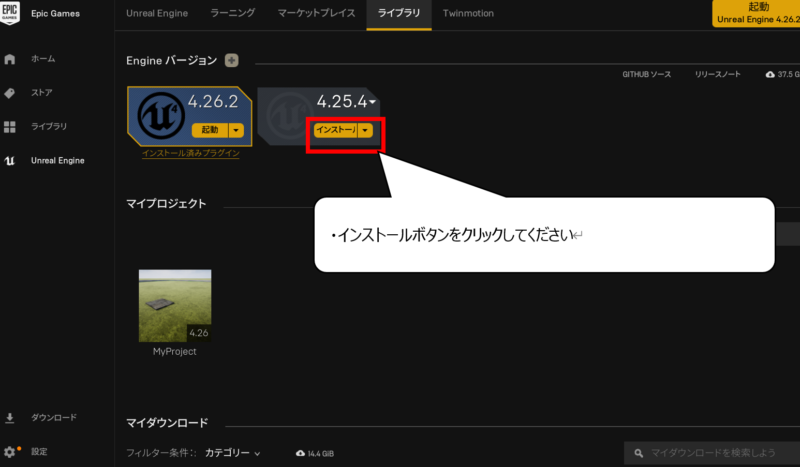Click the Epic Games logo icon
The image size is (800, 467).
tap(10, 12)
